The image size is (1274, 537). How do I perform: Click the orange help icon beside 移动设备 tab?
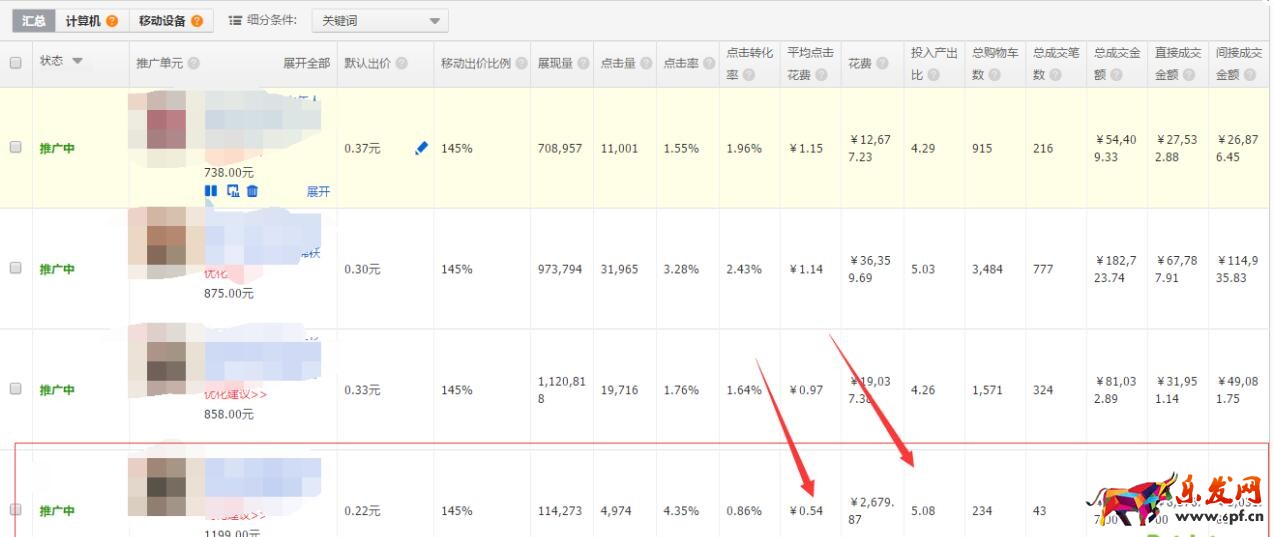[196, 21]
